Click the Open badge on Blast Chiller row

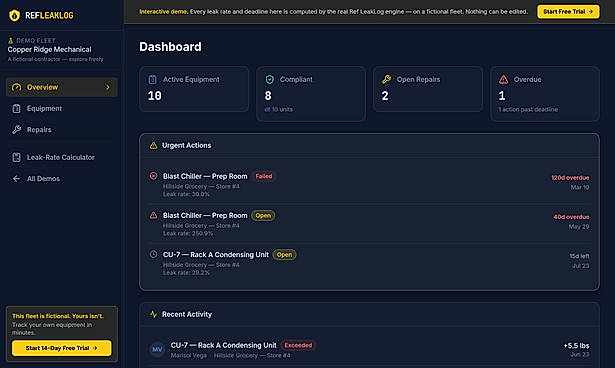coord(263,215)
